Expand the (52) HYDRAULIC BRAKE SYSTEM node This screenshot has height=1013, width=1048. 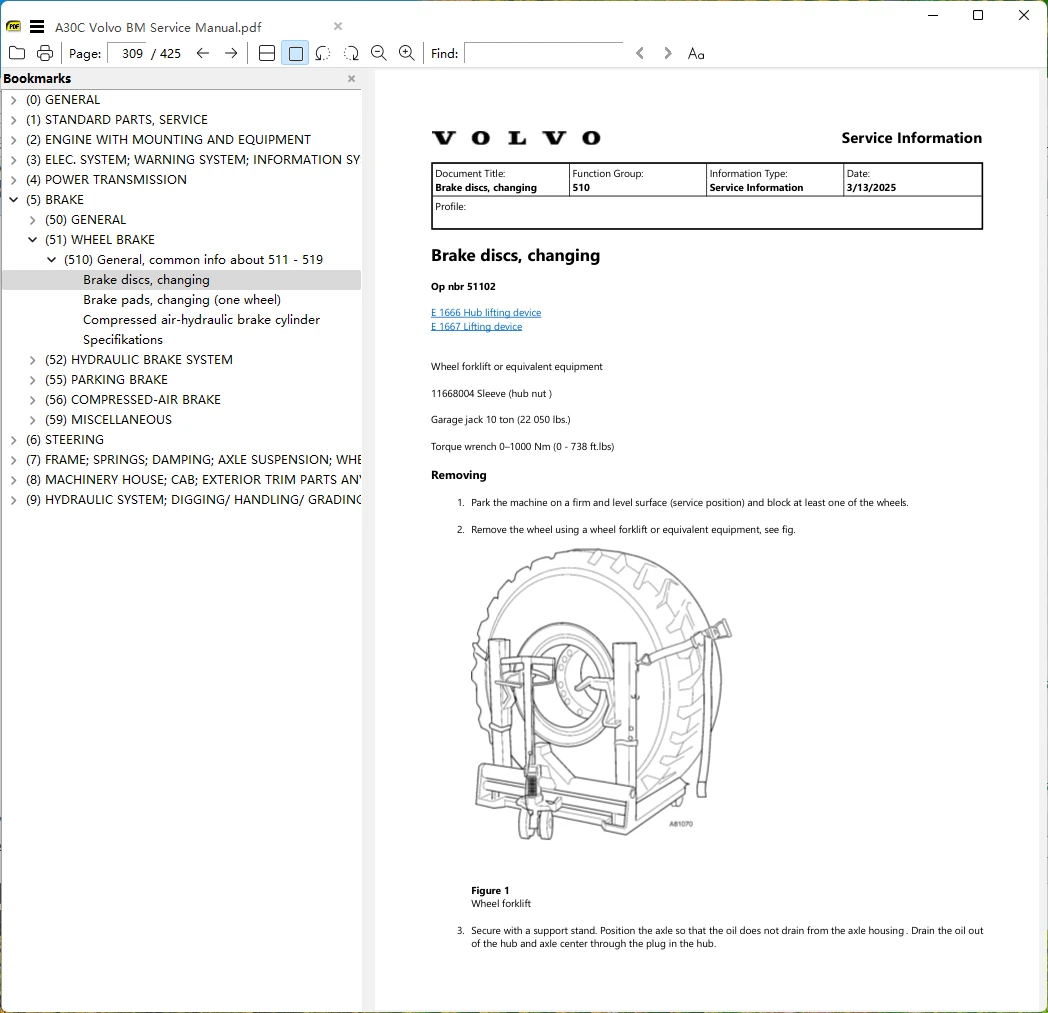point(32,360)
